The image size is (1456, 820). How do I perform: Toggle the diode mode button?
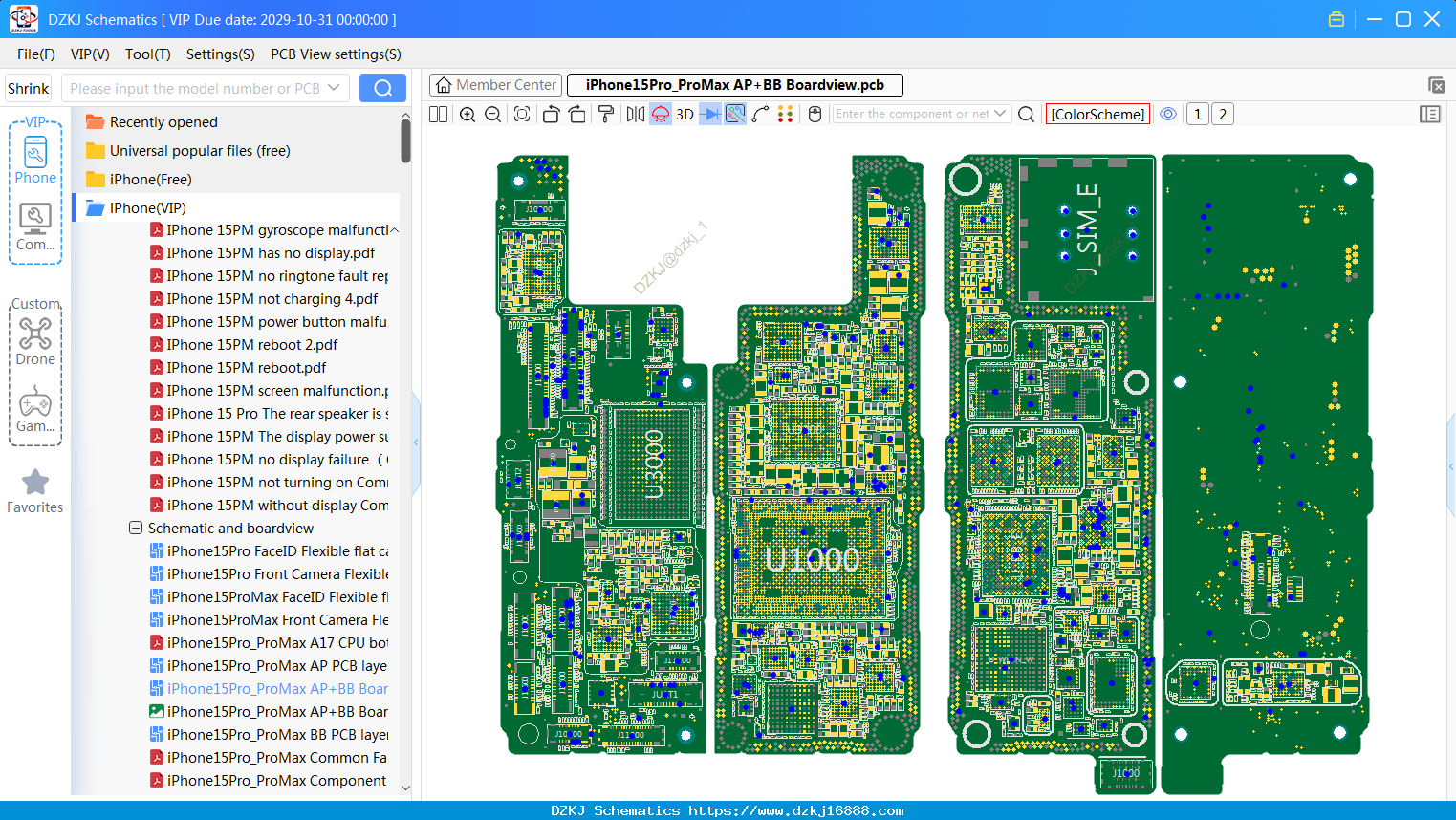[710, 114]
